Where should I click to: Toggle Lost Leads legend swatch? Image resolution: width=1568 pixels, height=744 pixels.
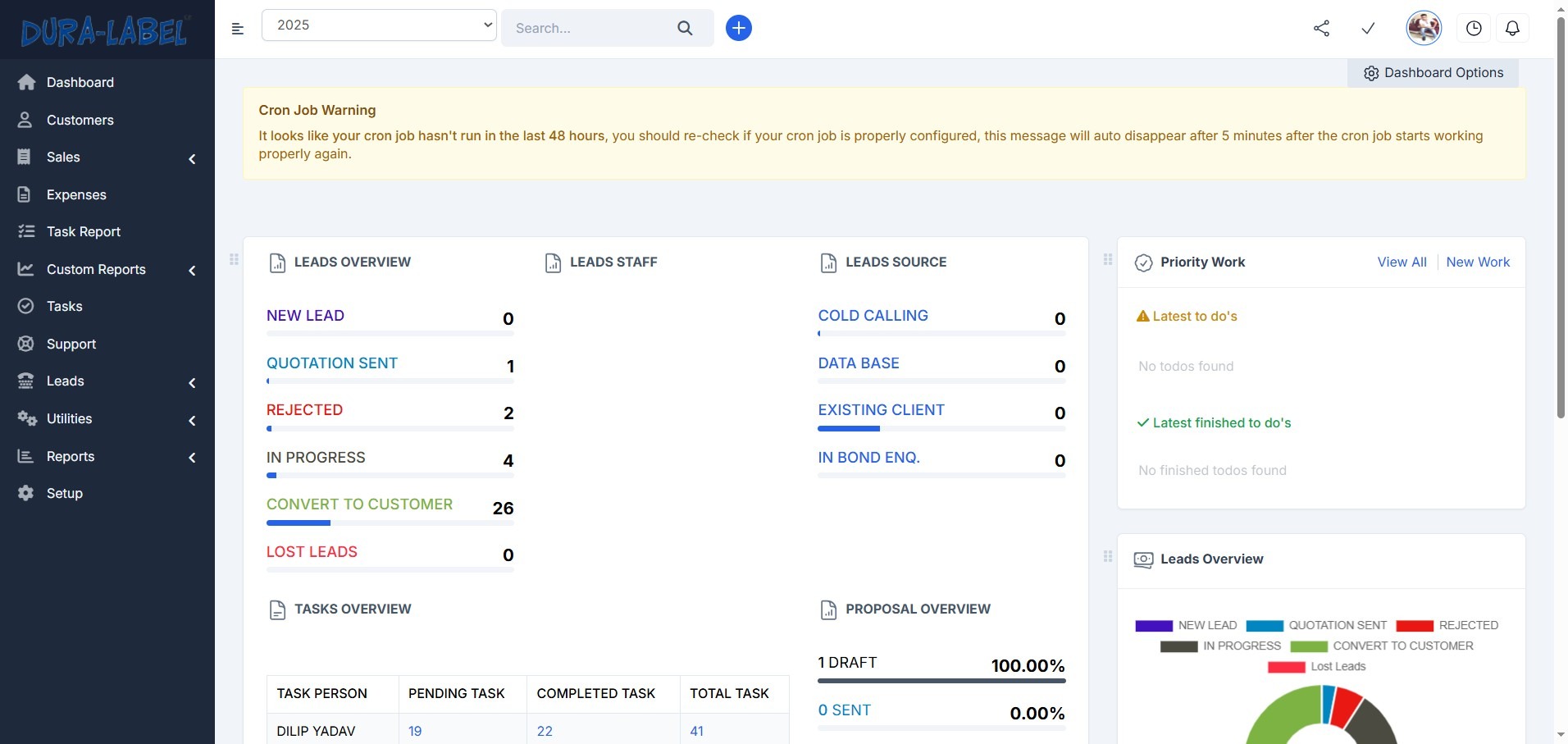pos(1287,667)
